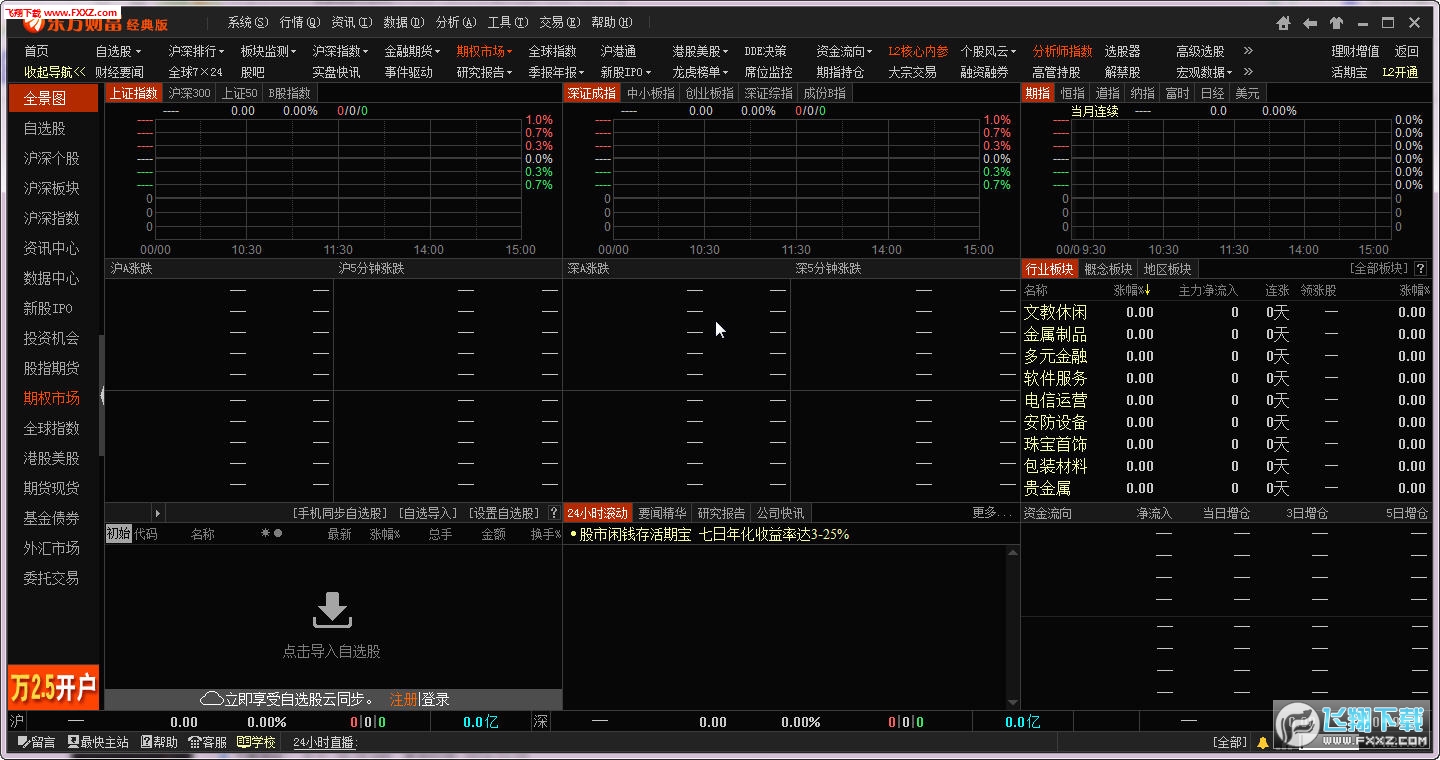
Task: Select 全景图 in the sidebar
Action: 53,98
